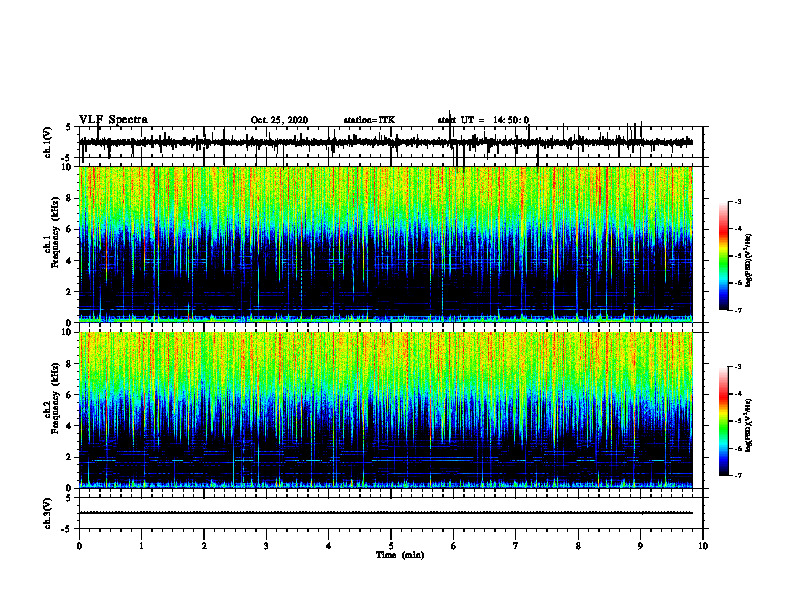The height and width of the screenshot is (612, 792).
Task: Click the "-7" tick on ch.2 colorbar
Action: click(738, 476)
